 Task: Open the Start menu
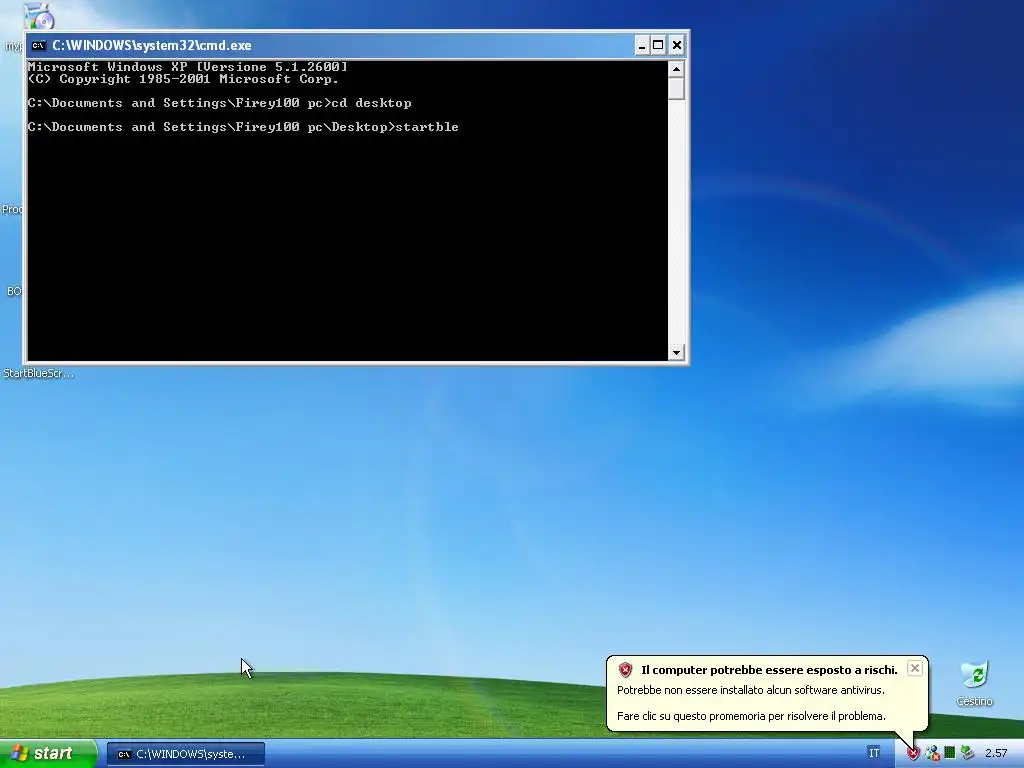click(48, 753)
